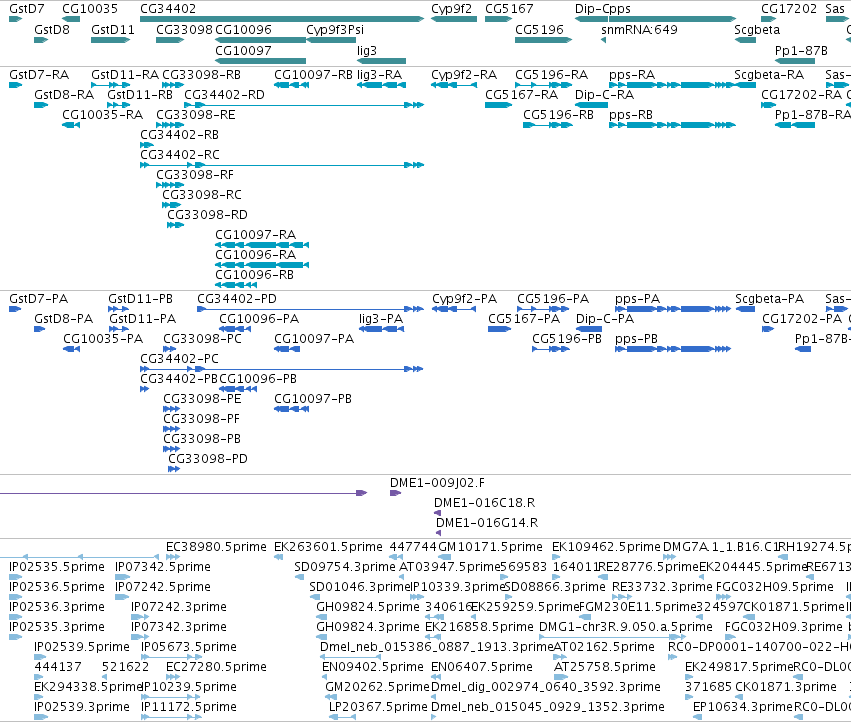
Task: Select EST LP20367.5prime
Action: [378, 707]
